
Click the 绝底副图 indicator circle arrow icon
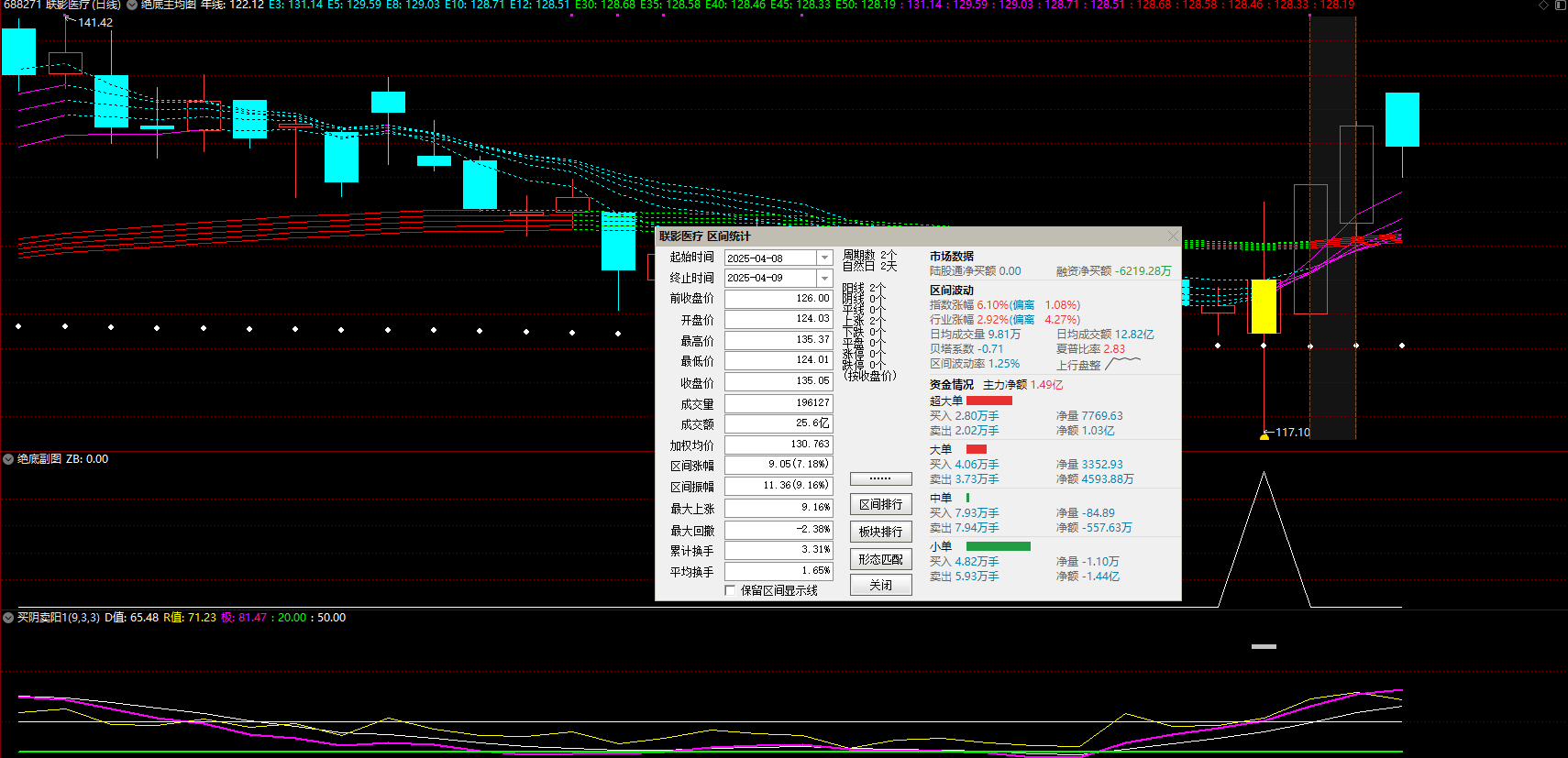tap(8, 459)
